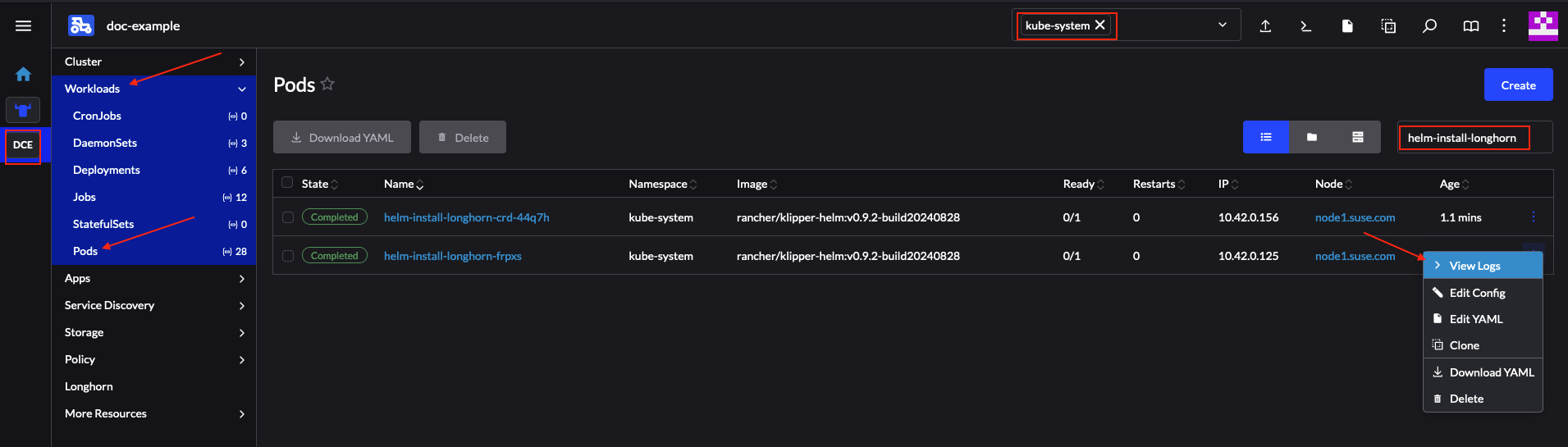Viewport: 1568px width, 447px height.
Task: Select Edit YAML in context menu
Action: pyautogui.click(x=1475, y=319)
